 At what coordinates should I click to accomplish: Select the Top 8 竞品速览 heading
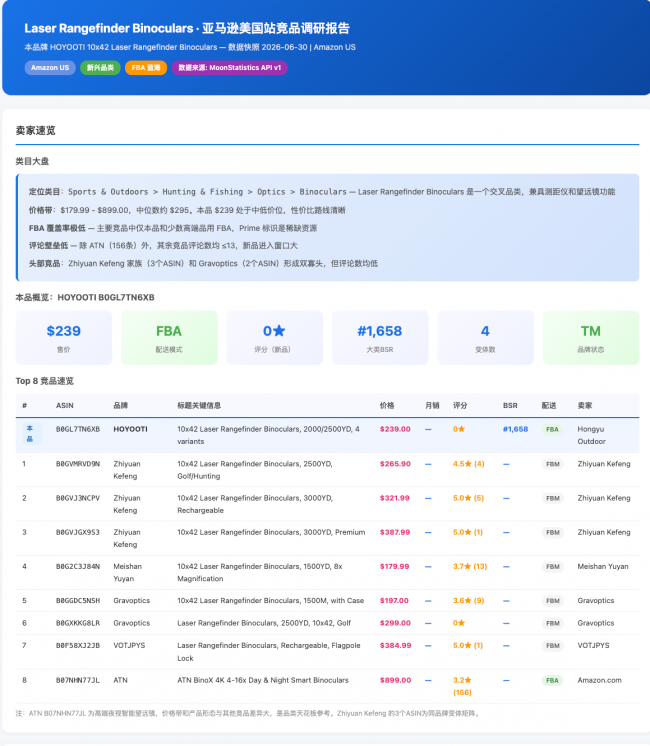tap(45, 381)
